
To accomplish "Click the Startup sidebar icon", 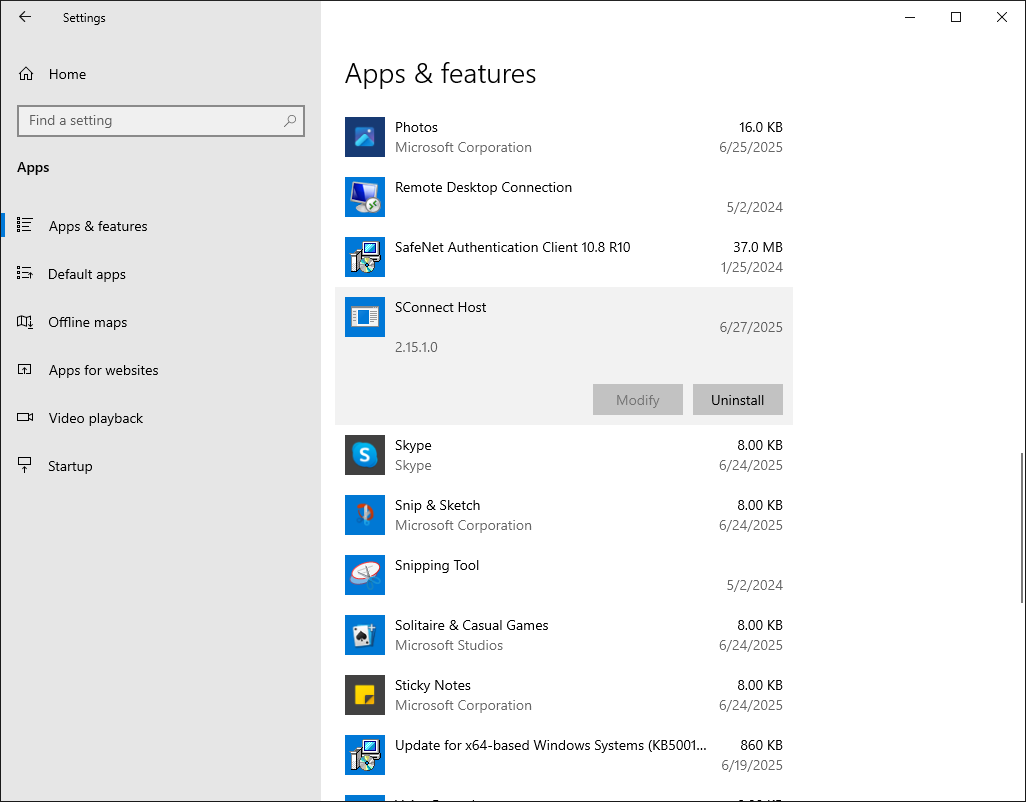I will (x=25, y=465).
